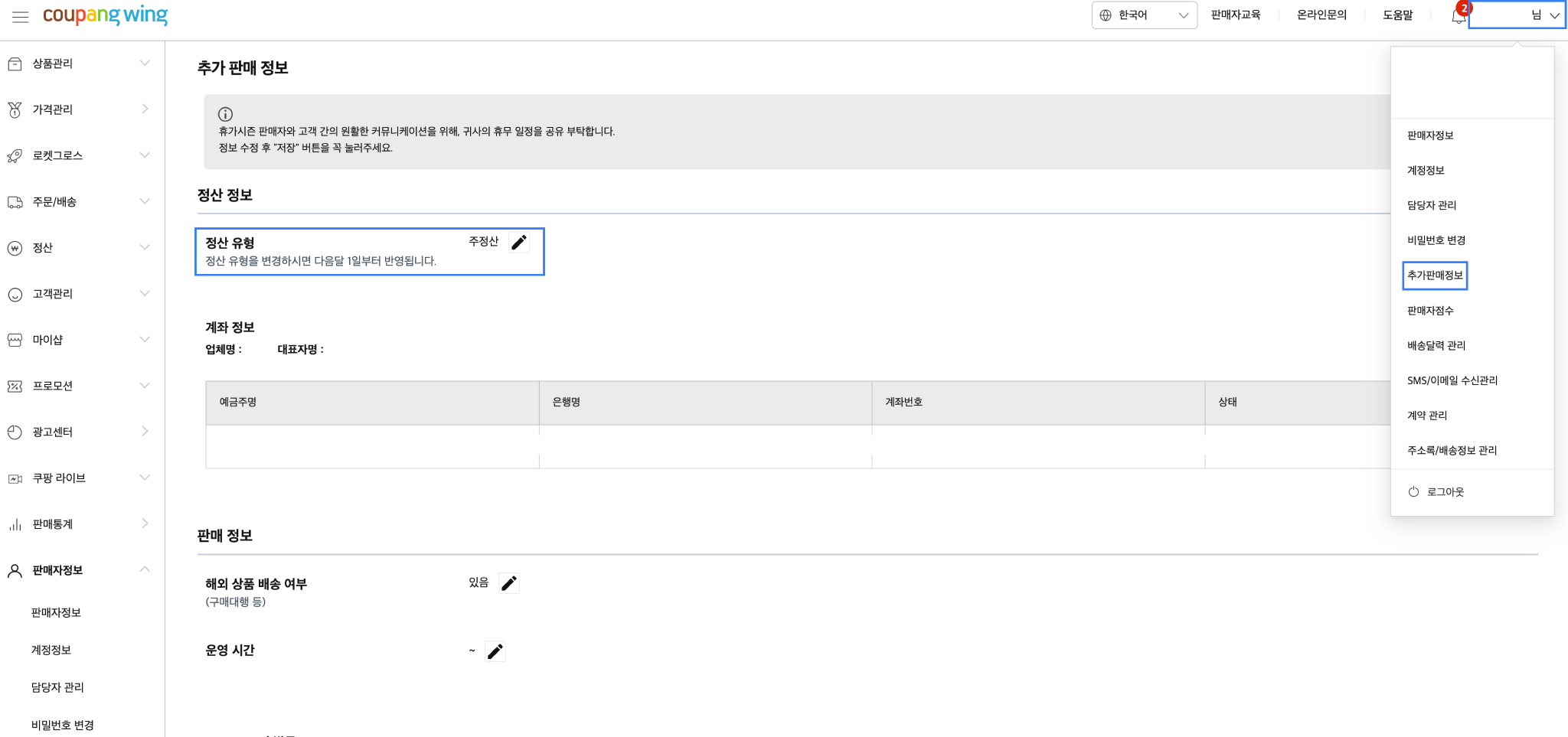Screen dimensions: 1568x737
Task: Click the 은행명 column header
Action: [x=705, y=403]
